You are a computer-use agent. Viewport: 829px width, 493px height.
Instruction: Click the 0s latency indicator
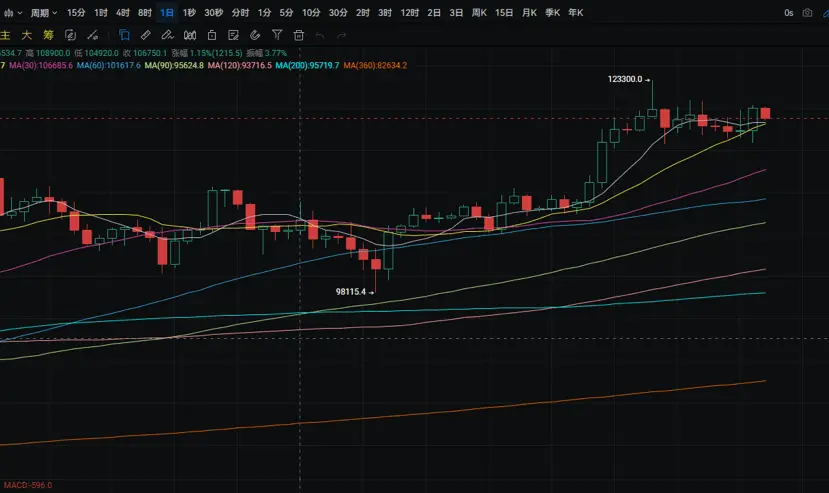pyautogui.click(x=789, y=13)
